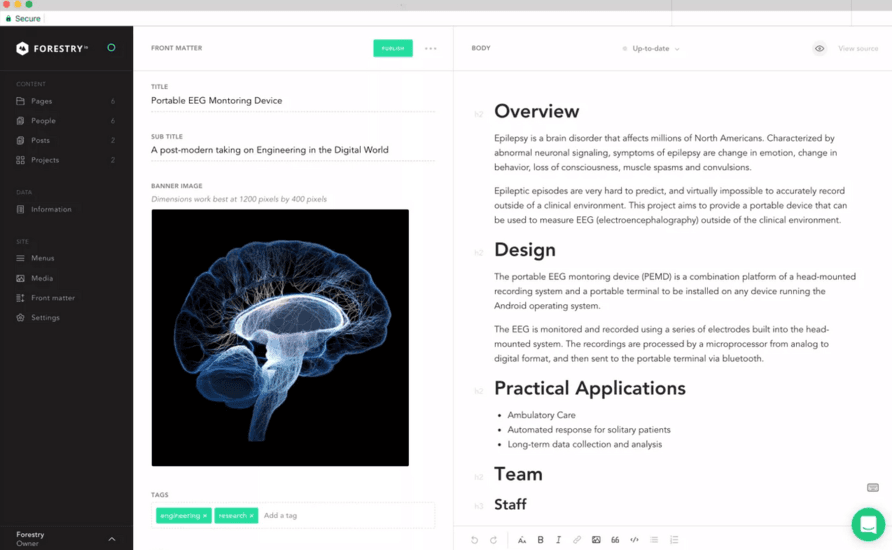Open the Up-to-date status dropdown
Image resolution: width=892 pixels, height=550 pixels.
651,48
